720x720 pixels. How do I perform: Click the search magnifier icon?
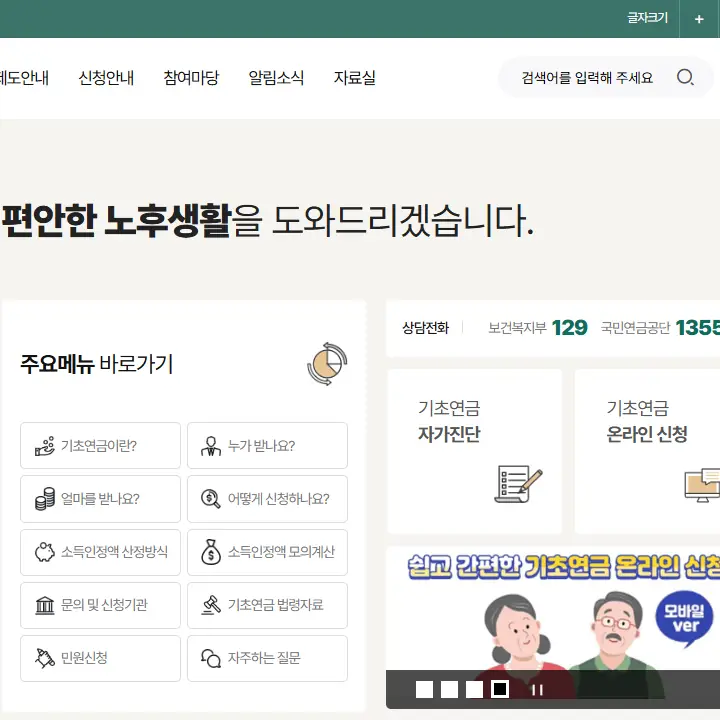point(685,77)
